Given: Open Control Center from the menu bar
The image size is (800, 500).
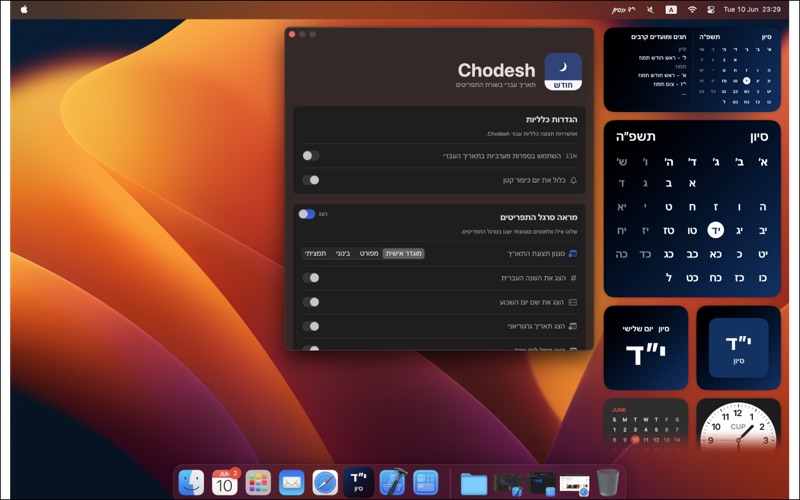Looking at the screenshot, I should click(711, 9).
